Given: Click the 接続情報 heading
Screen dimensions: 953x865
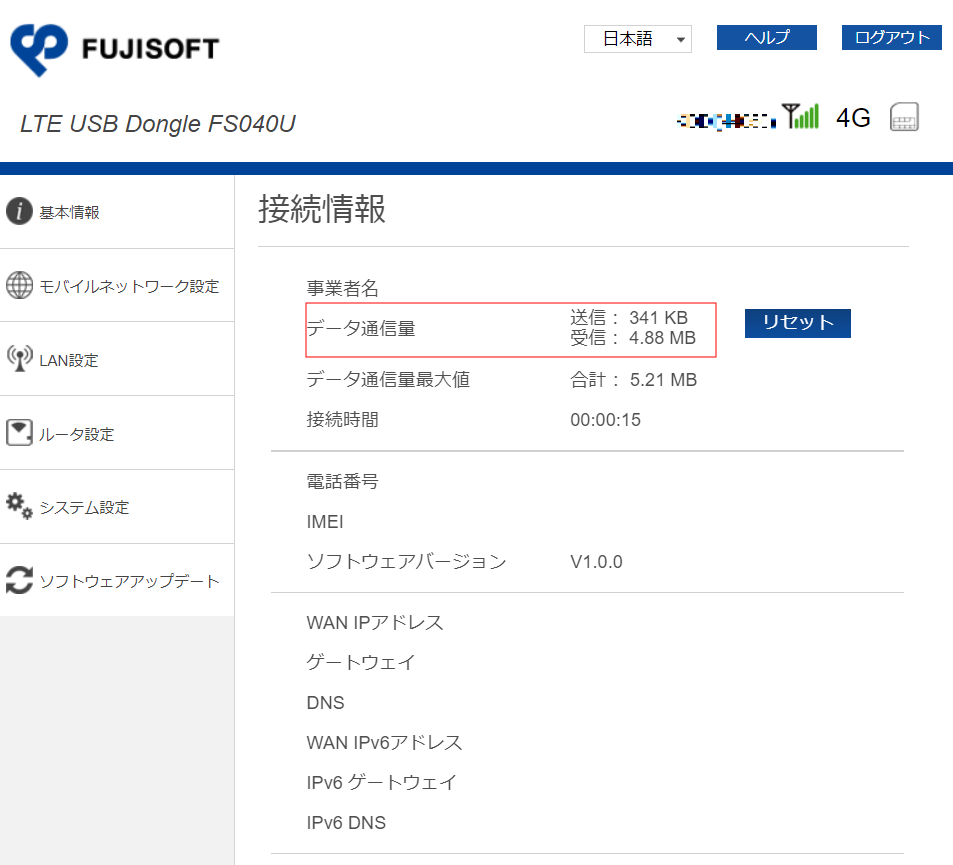Looking at the screenshot, I should (322, 209).
